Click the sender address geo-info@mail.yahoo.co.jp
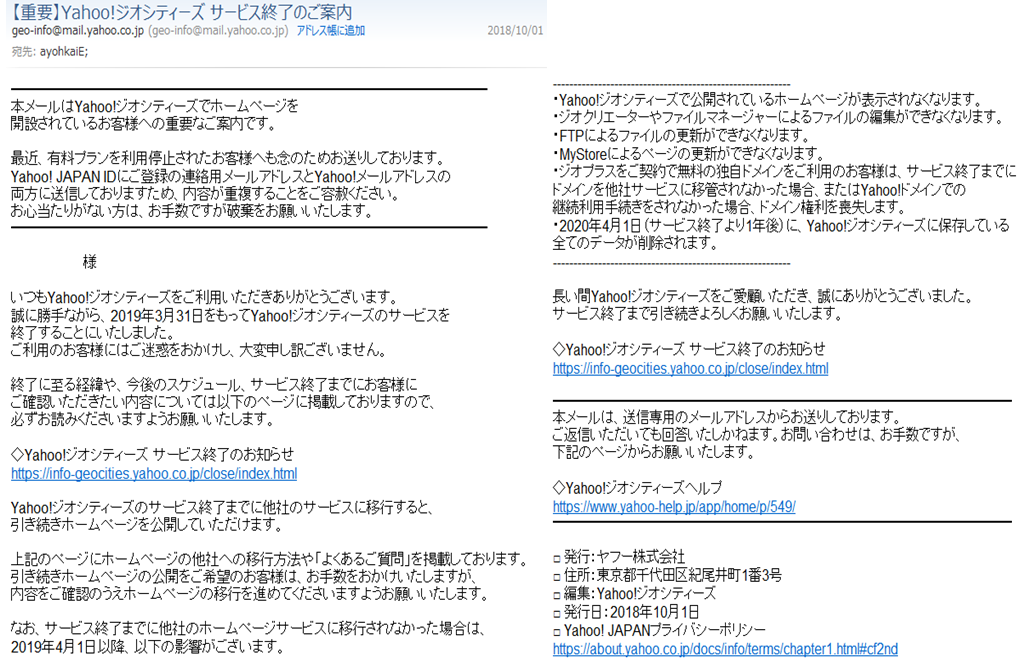 [78, 31]
